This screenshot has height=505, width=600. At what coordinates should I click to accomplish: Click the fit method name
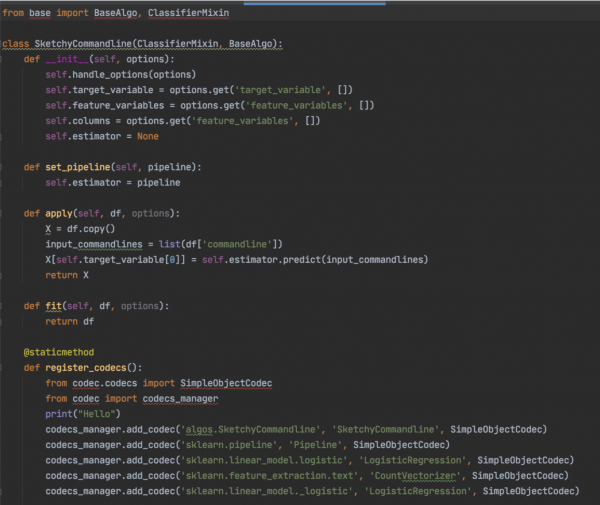click(x=54, y=306)
